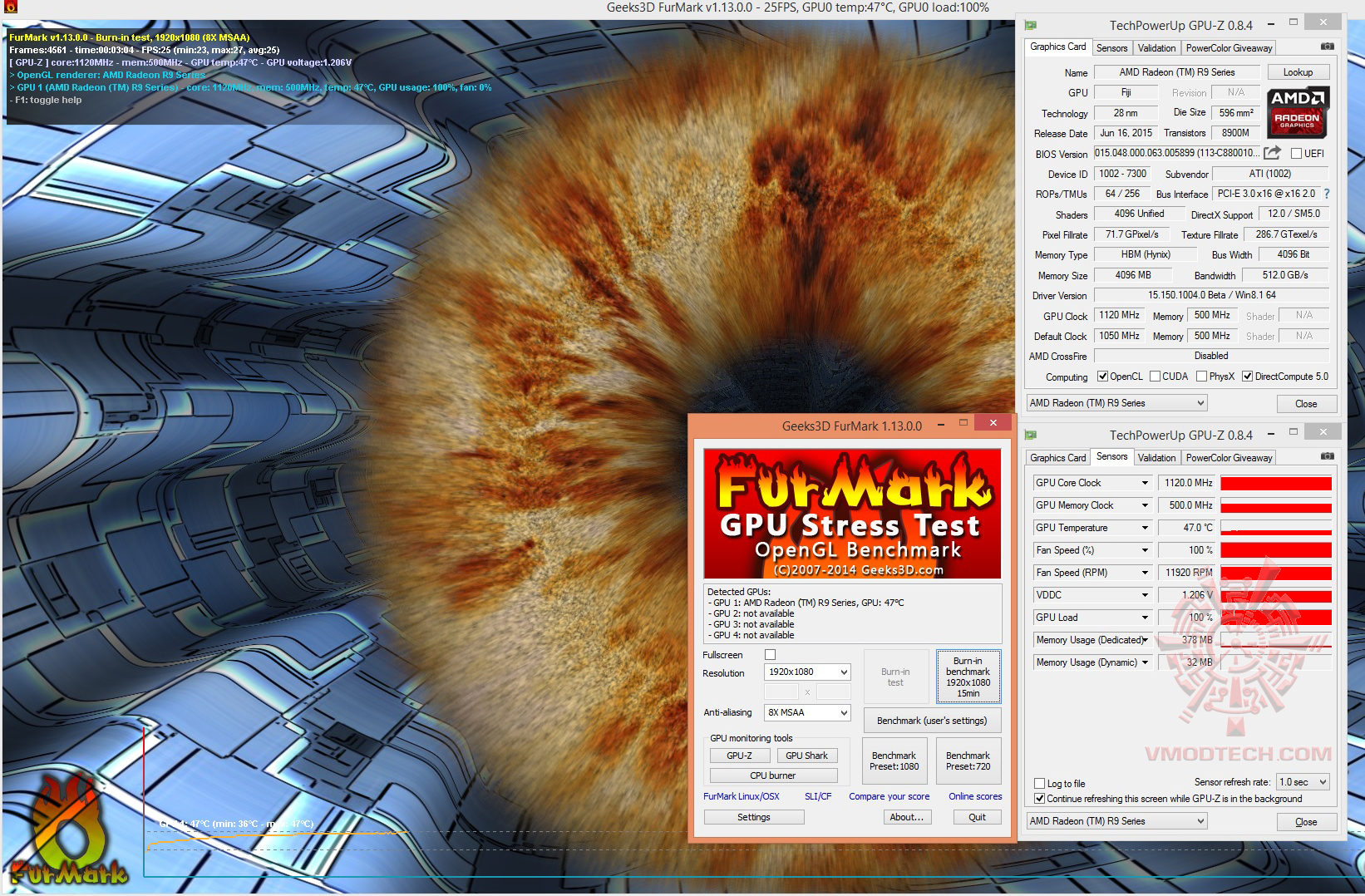This screenshot has width=1365, height=896.
Task: Toggle the Fullscreen checkbox in FurMark
Action: click(770, 655)
